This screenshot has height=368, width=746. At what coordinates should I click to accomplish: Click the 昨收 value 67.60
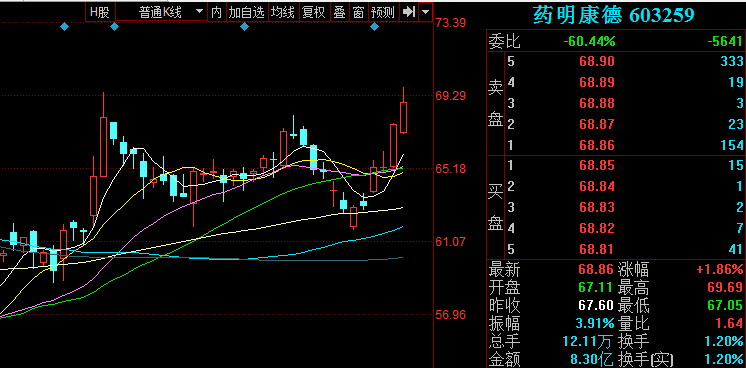597,306
